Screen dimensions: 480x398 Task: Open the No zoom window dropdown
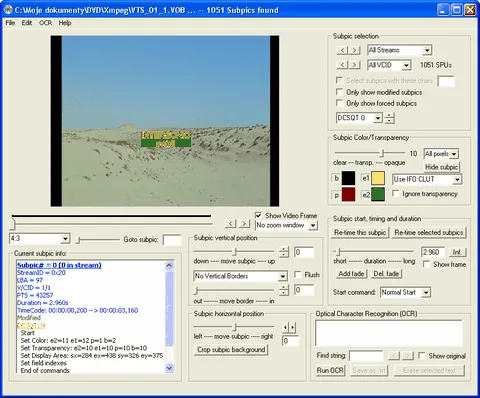tap(313, 225)
